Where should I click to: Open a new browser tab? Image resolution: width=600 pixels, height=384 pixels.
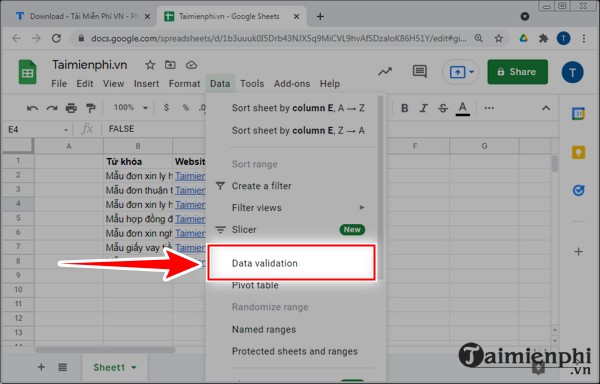[x=320, y=16]
